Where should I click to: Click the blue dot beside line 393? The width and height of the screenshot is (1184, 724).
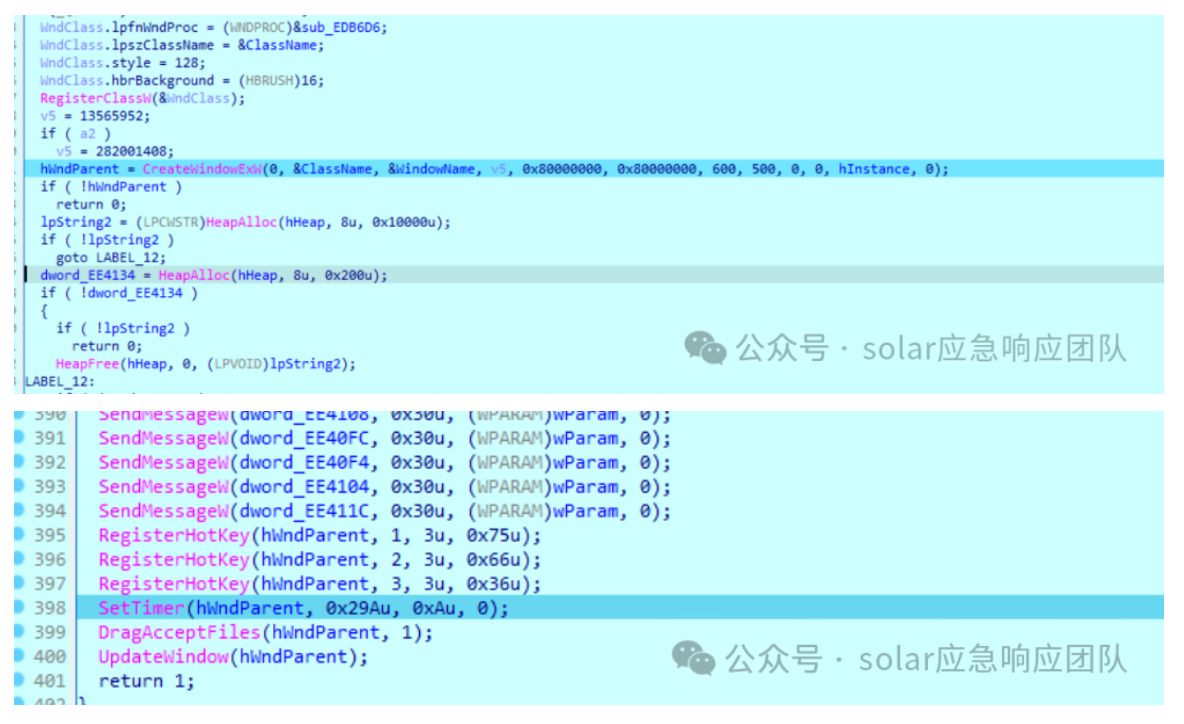click(x=19, y=486)
